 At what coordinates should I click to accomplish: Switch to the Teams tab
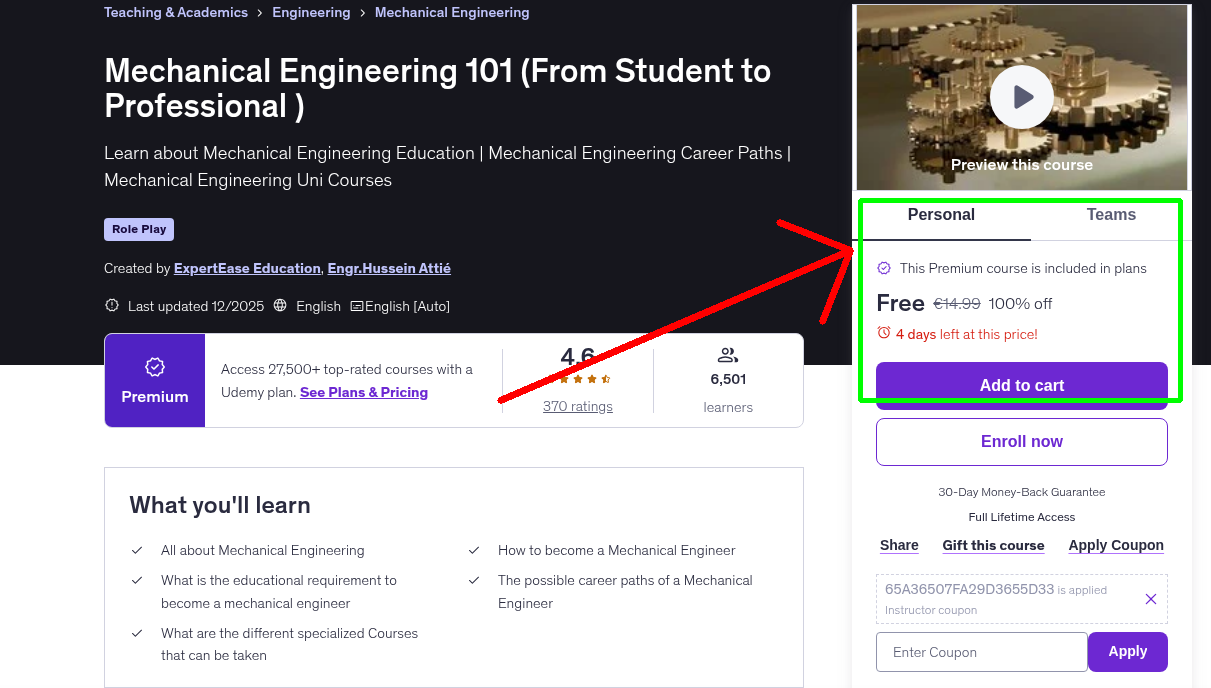1110,214
